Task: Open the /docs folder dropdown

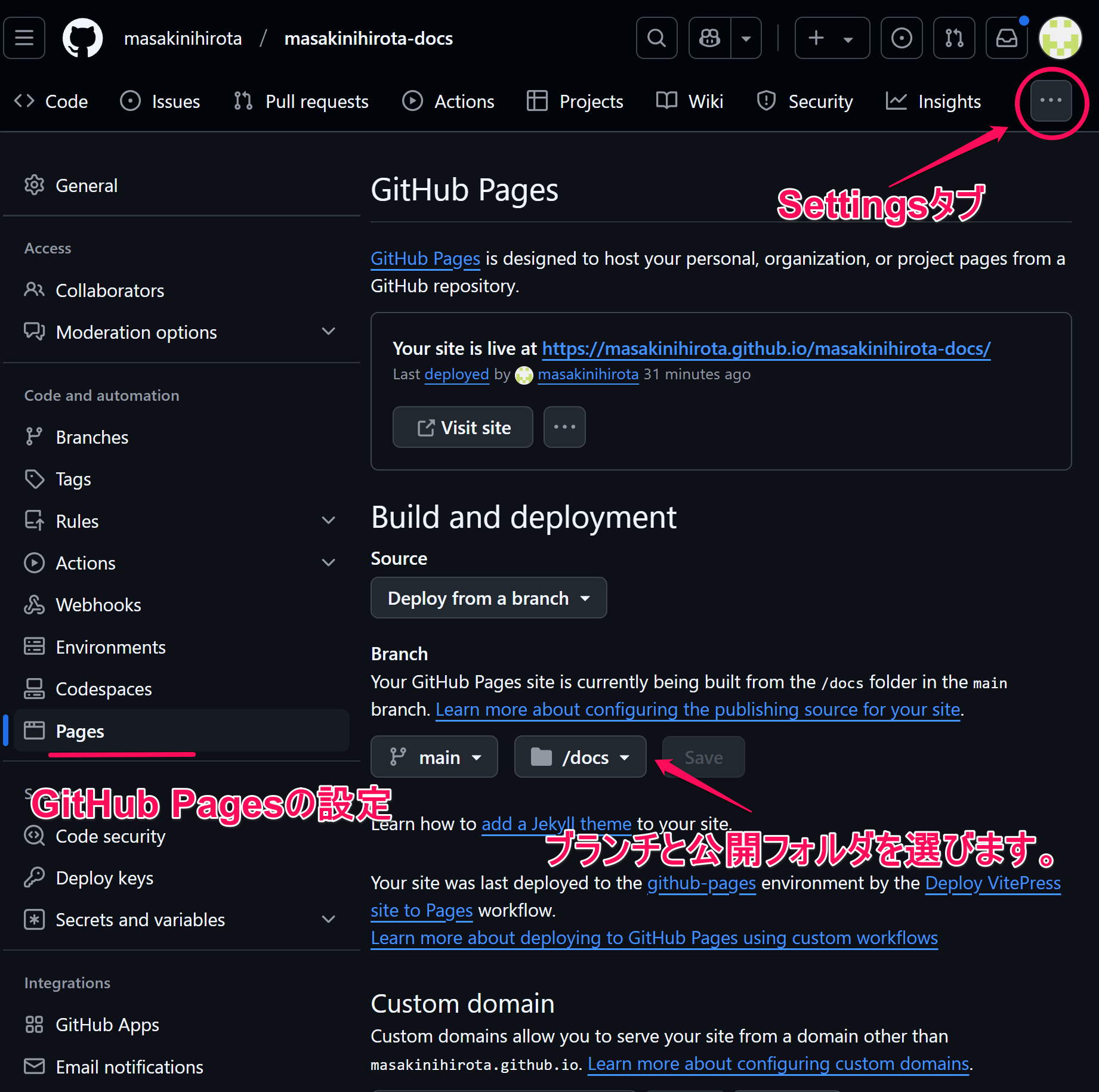Action: pos(579,756)
